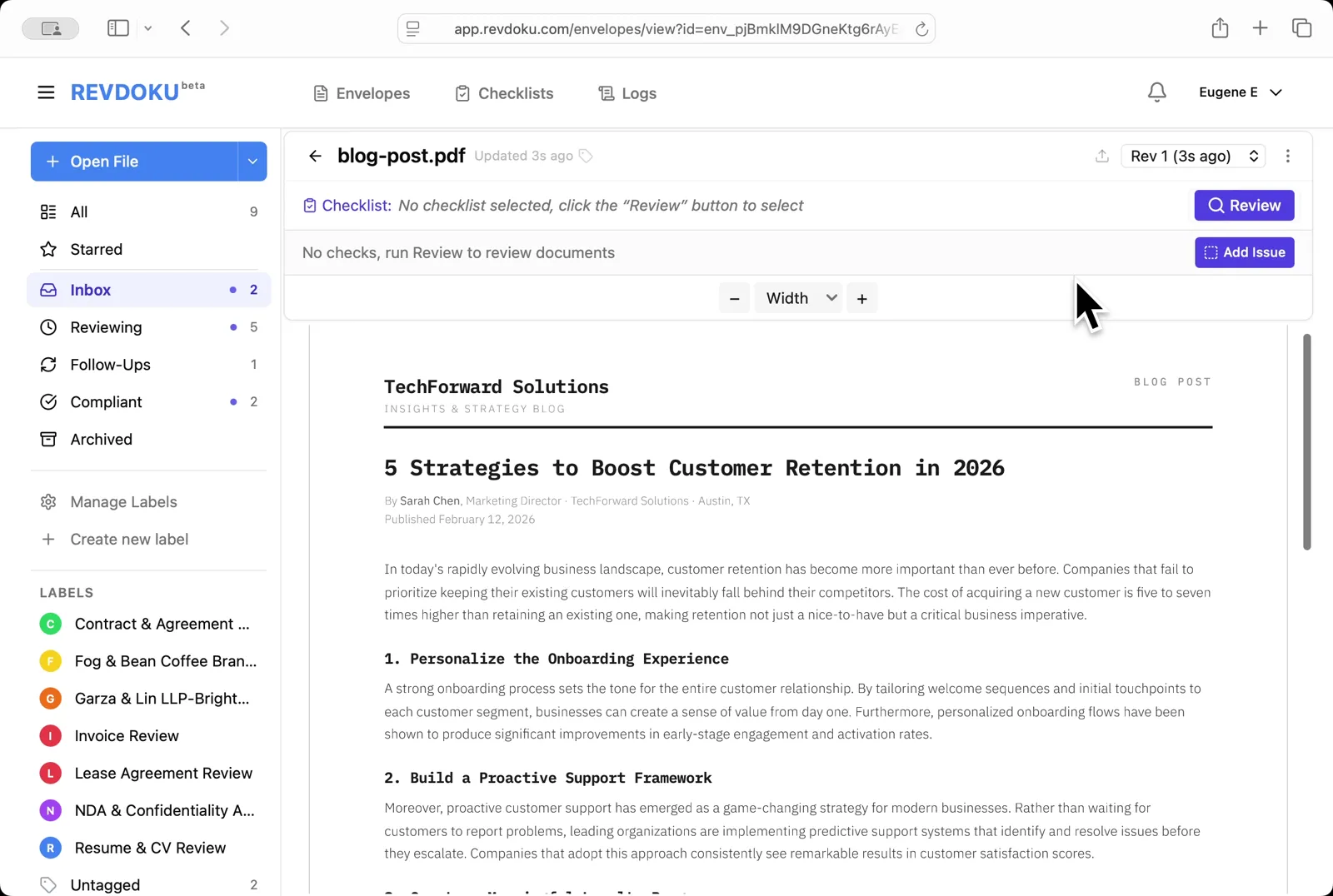This screenshot has width=1333, height=896.
Task: Expand the Eugene E account menu
Action: 1239,92
